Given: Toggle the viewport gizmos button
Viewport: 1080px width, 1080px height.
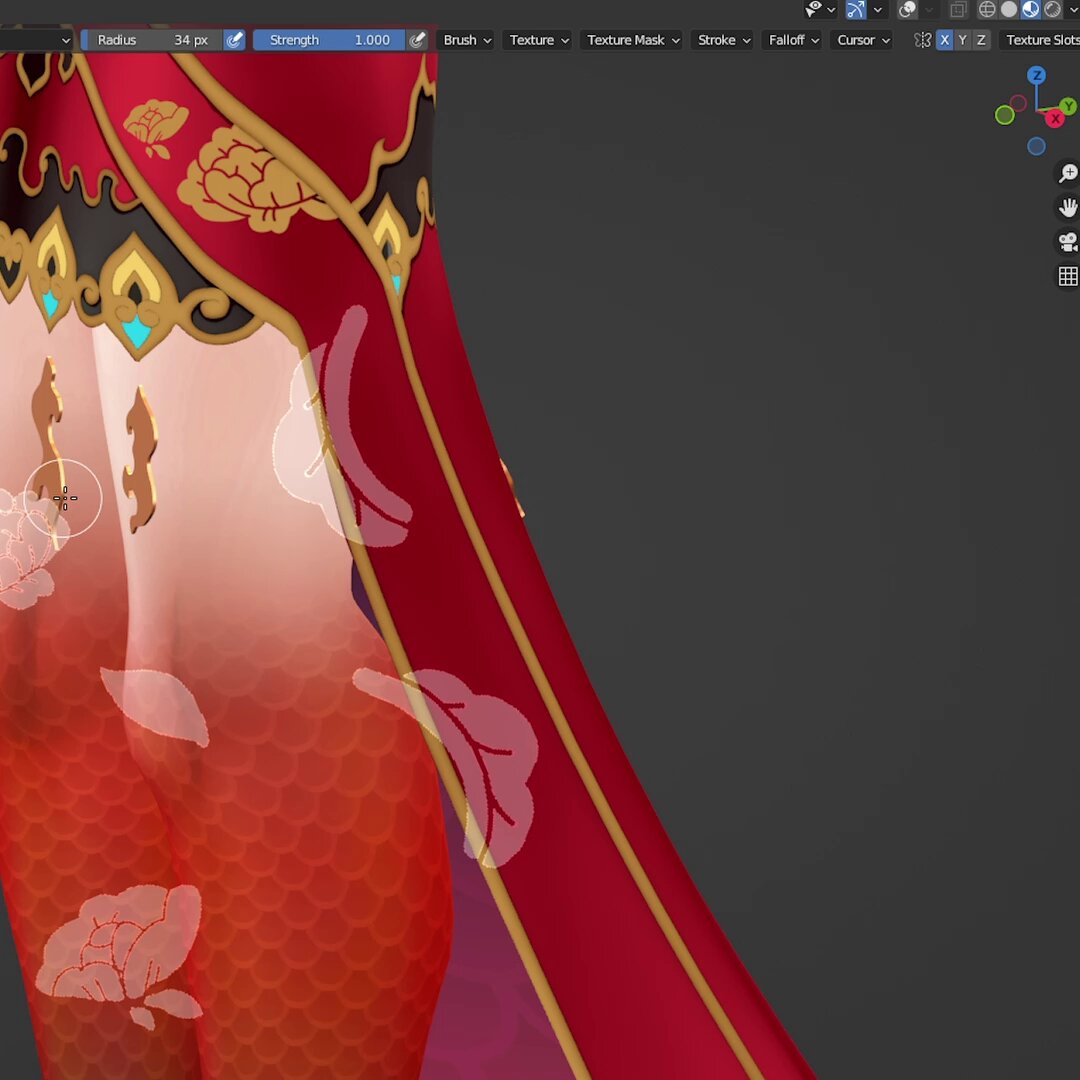Looking at the screenshot, I should click(855, 10).
